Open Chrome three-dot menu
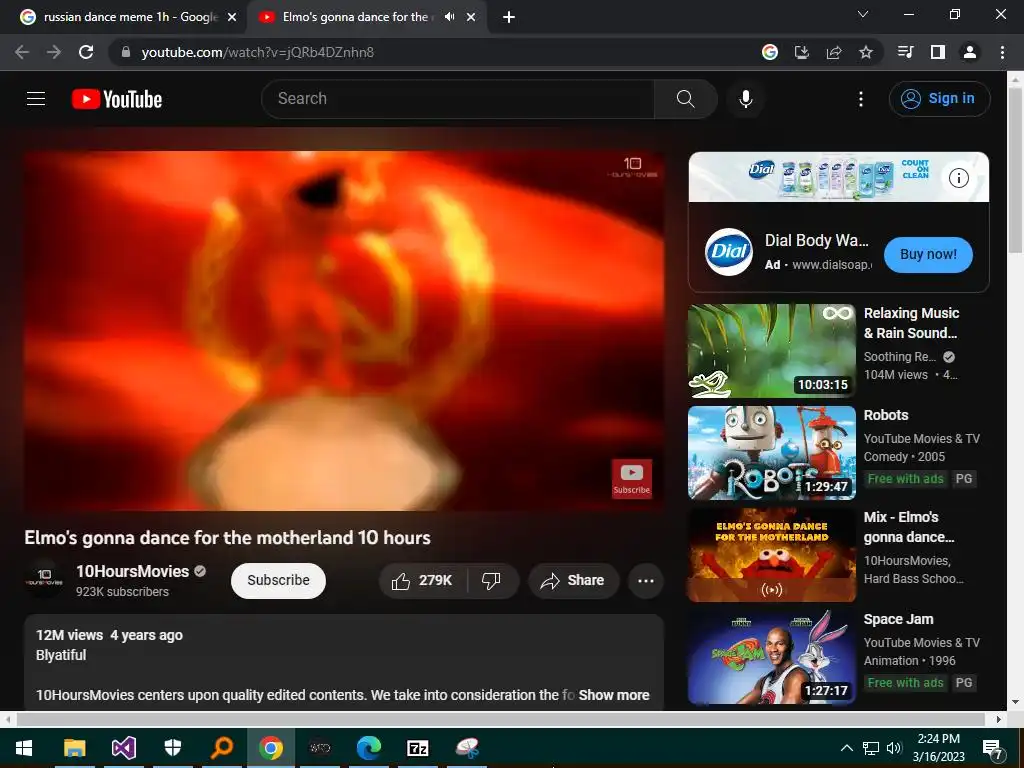The height and width of the screenshot is (768, 1024). (1002, 52)
